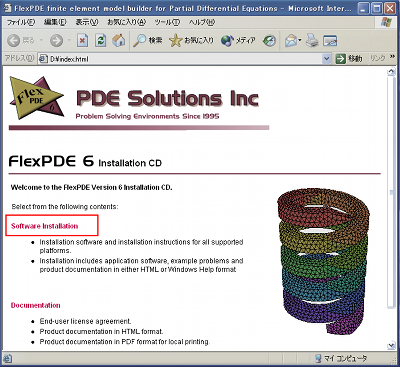This screenshot has width=400, height=367.
Task: Refresh the page using the Refresh icon
Action: coord(100,41)
